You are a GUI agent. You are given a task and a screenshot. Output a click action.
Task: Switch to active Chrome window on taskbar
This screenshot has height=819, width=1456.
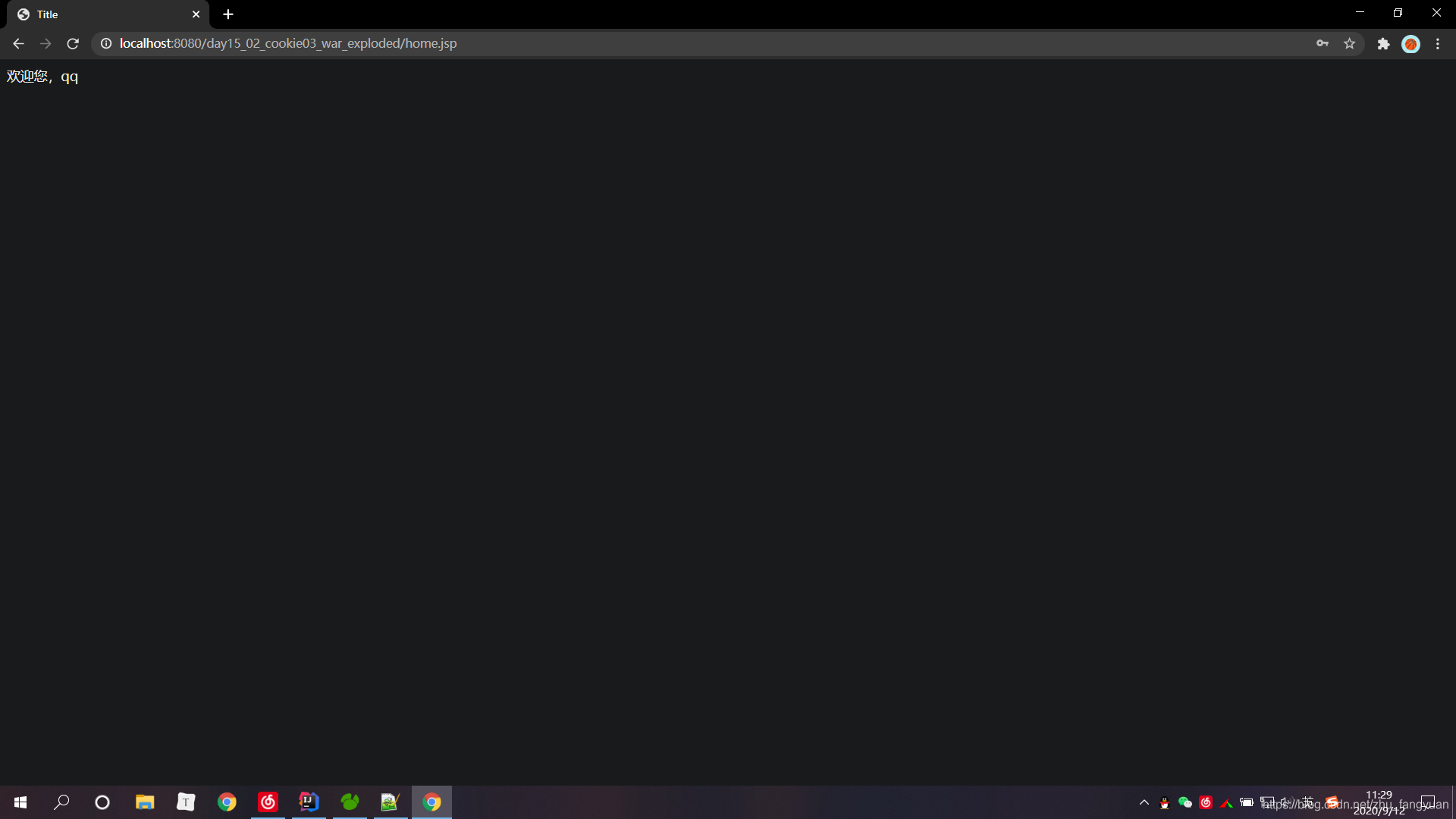coord(431,802)
